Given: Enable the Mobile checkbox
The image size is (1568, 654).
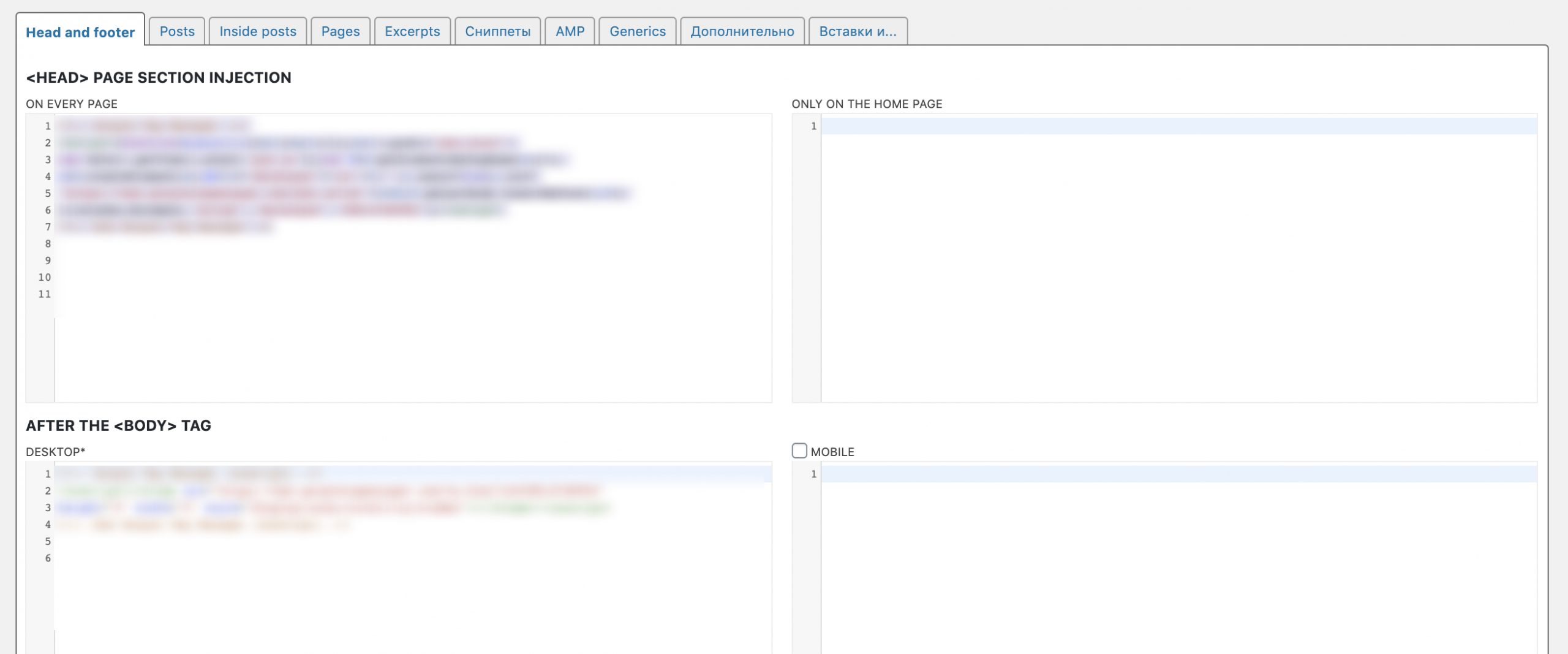Looking at the screenshot, I should [x=799, y=451].
